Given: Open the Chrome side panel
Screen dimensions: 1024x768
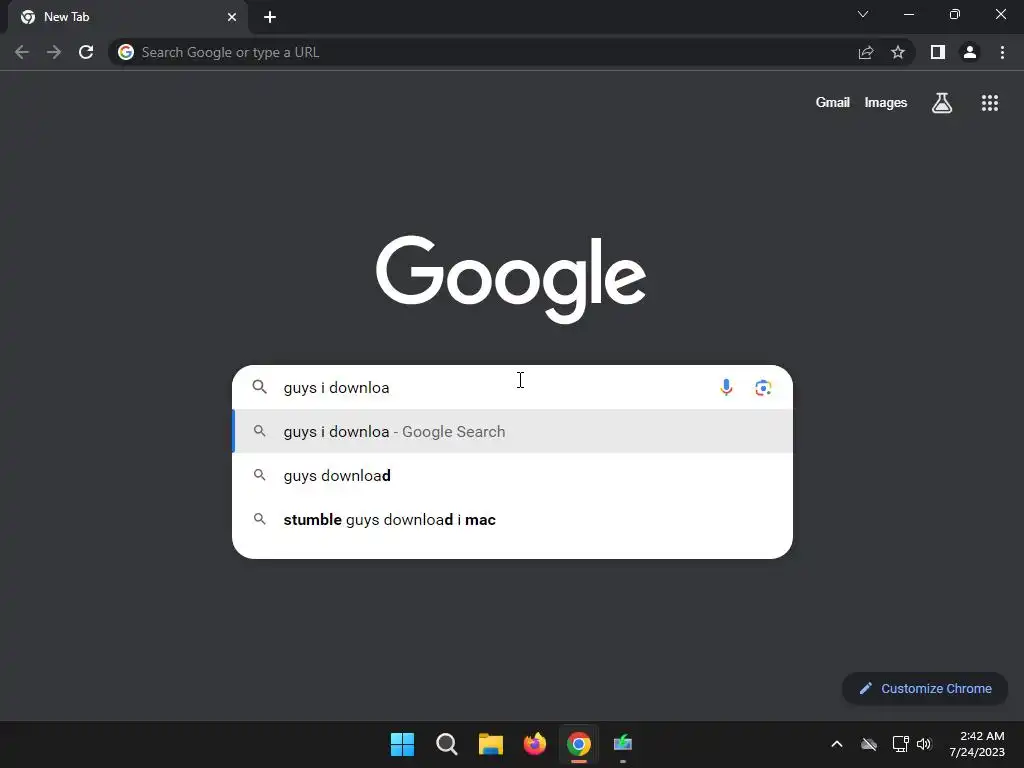Looking at the screenshot, I should [938, 52].
